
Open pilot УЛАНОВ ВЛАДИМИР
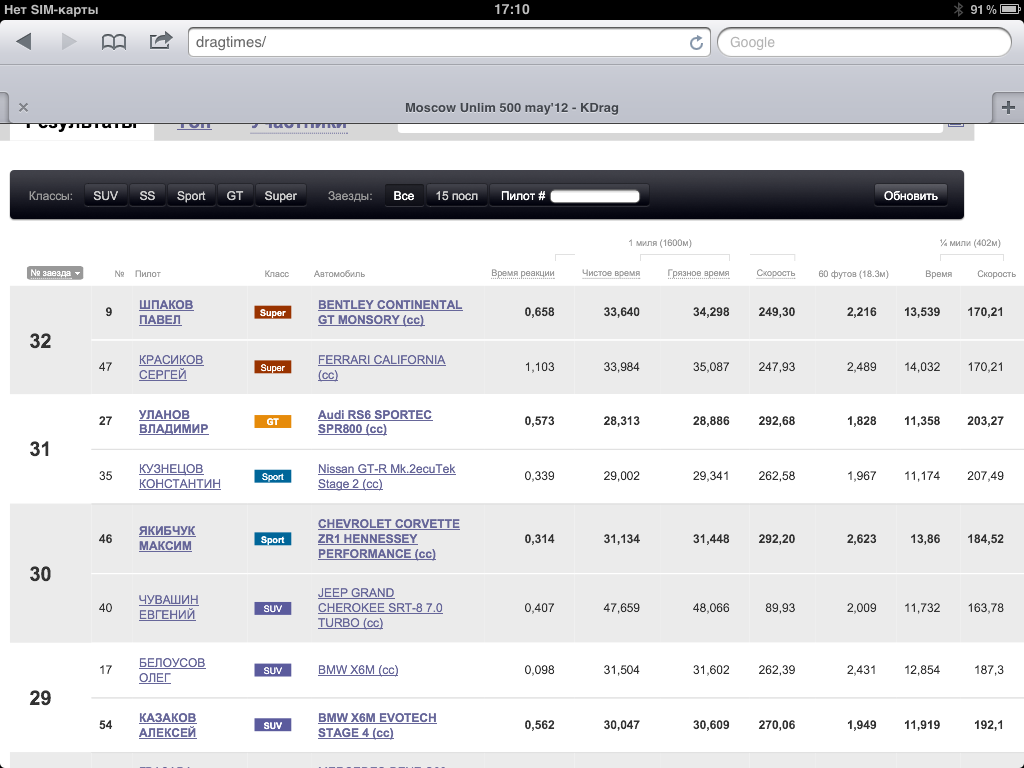(174, 421)
